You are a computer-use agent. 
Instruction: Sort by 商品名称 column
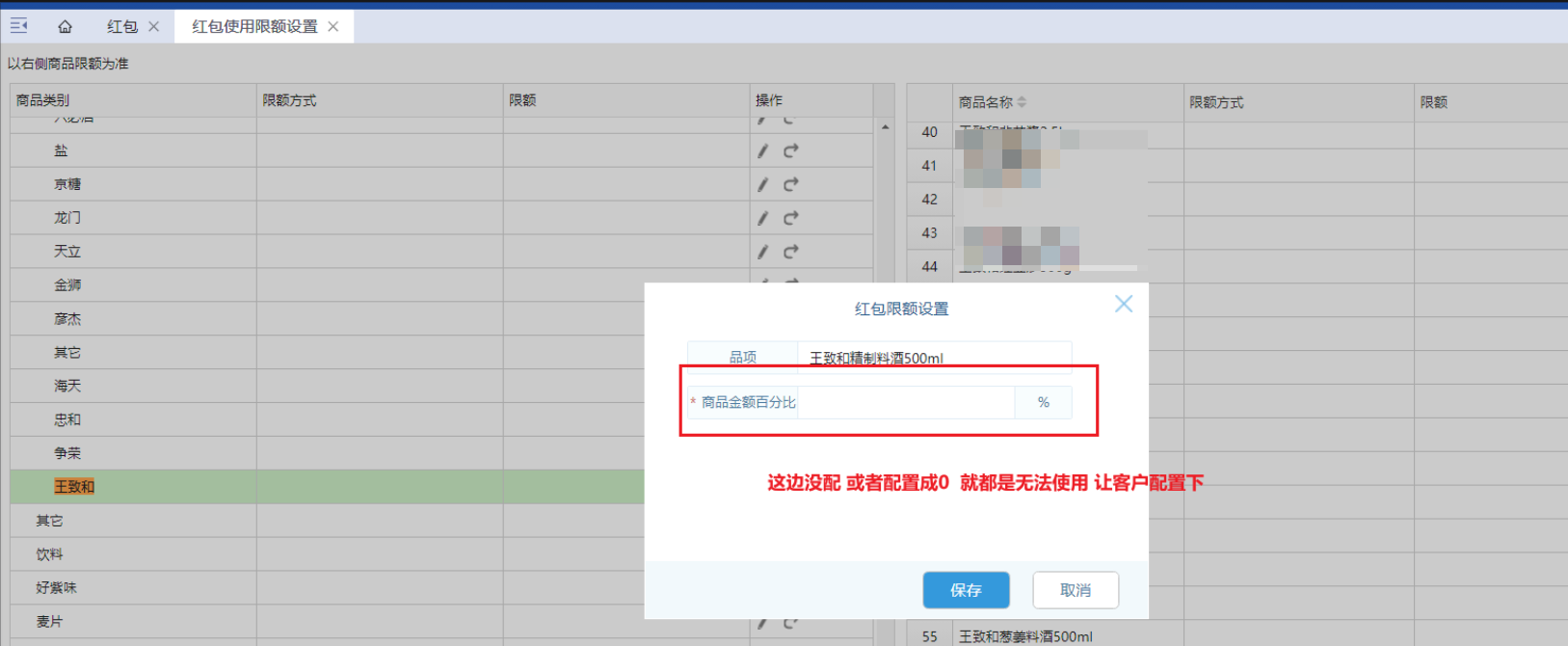1022,102
